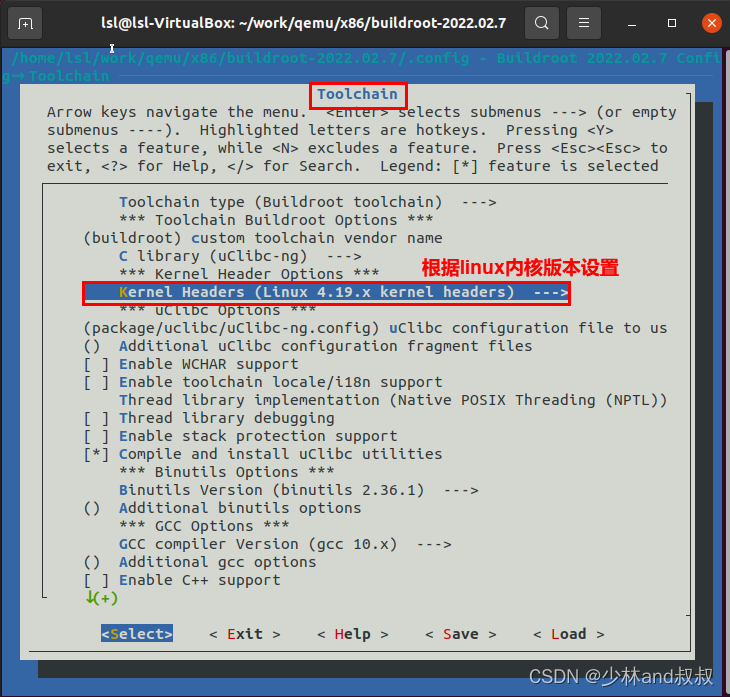
Task: Click the Binutils Options comment line
Action: 227,472
